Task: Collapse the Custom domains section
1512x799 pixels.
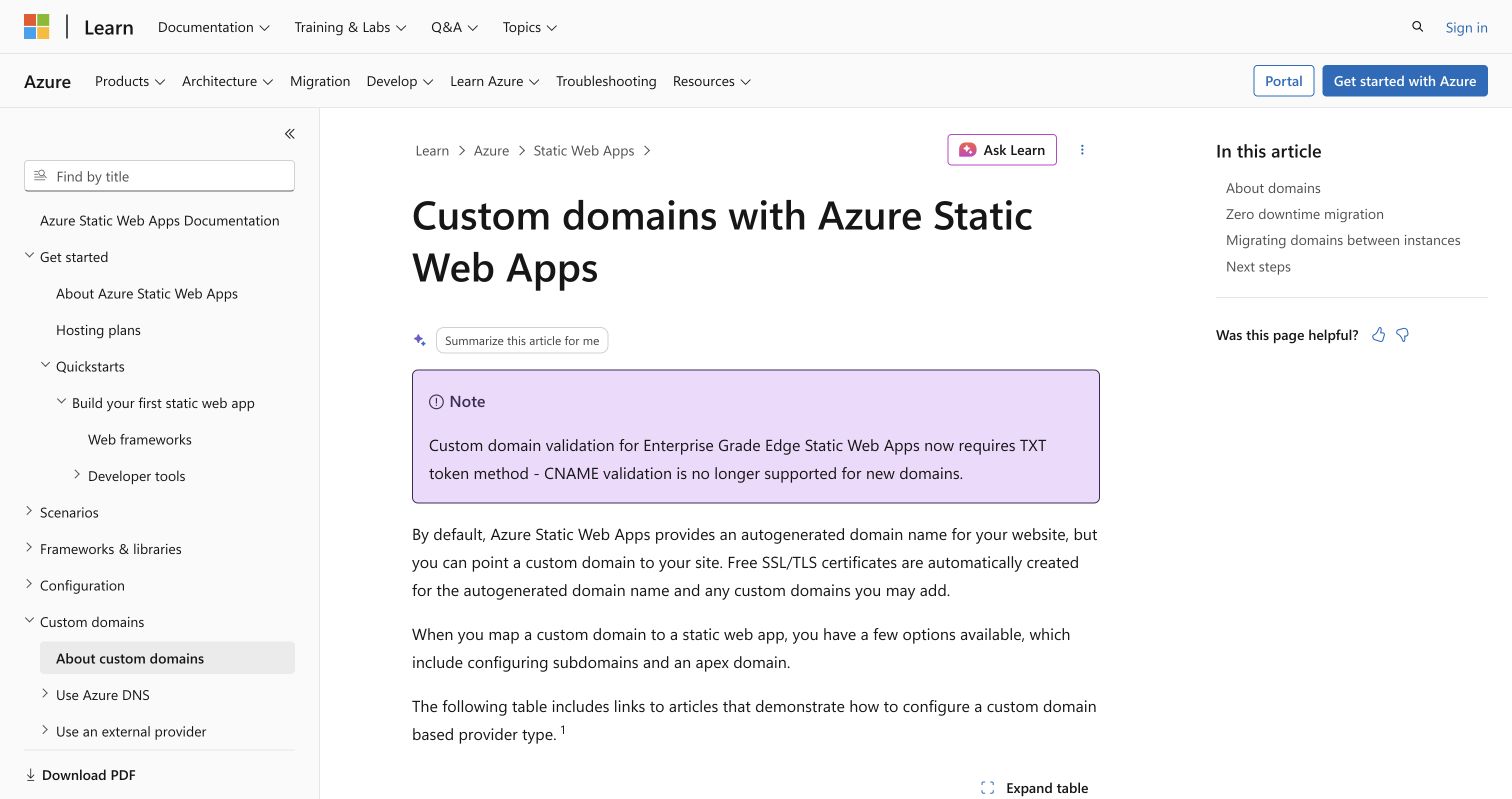Action: 29,621
